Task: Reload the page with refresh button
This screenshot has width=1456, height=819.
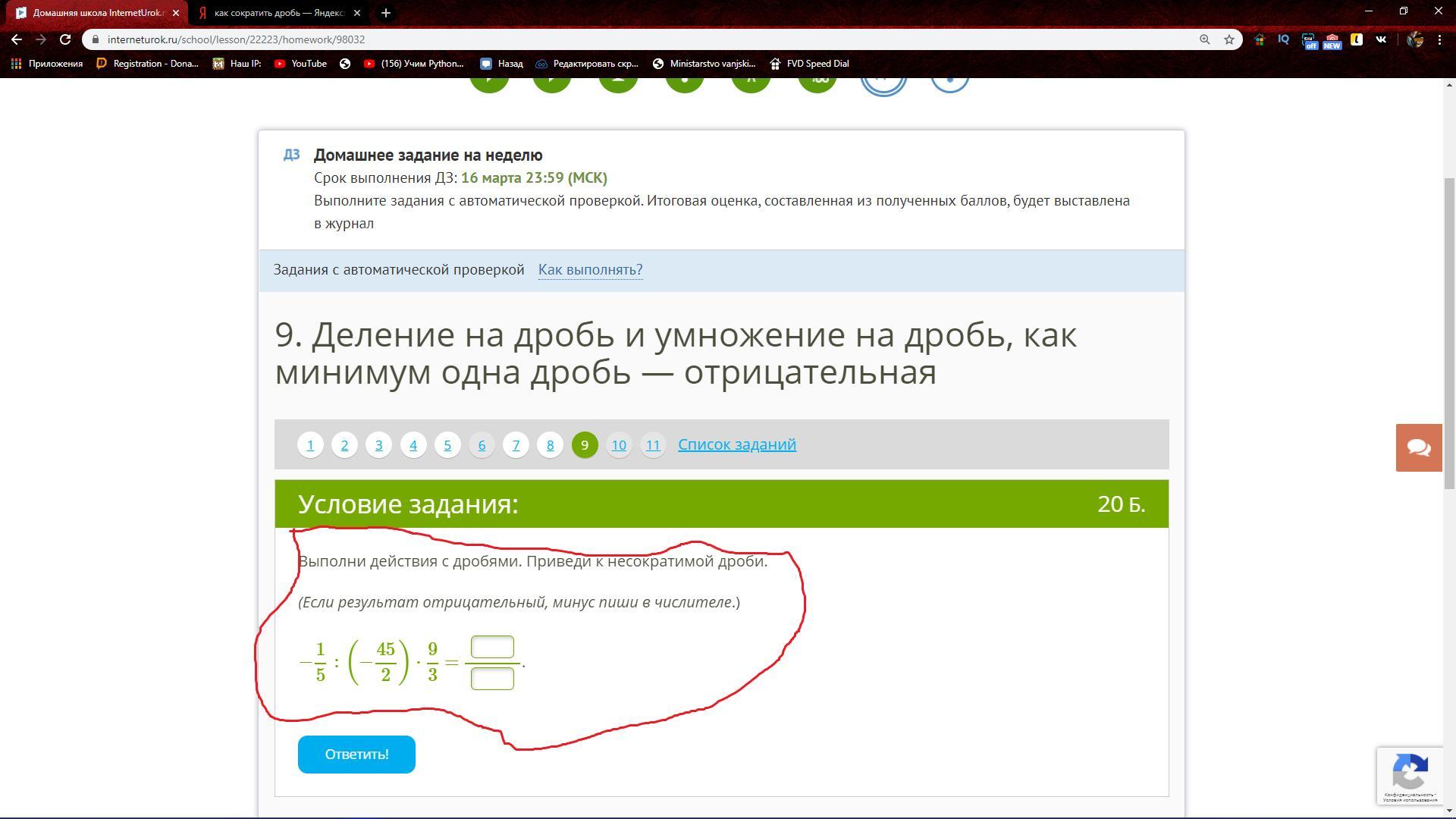Action: point(65,39)
